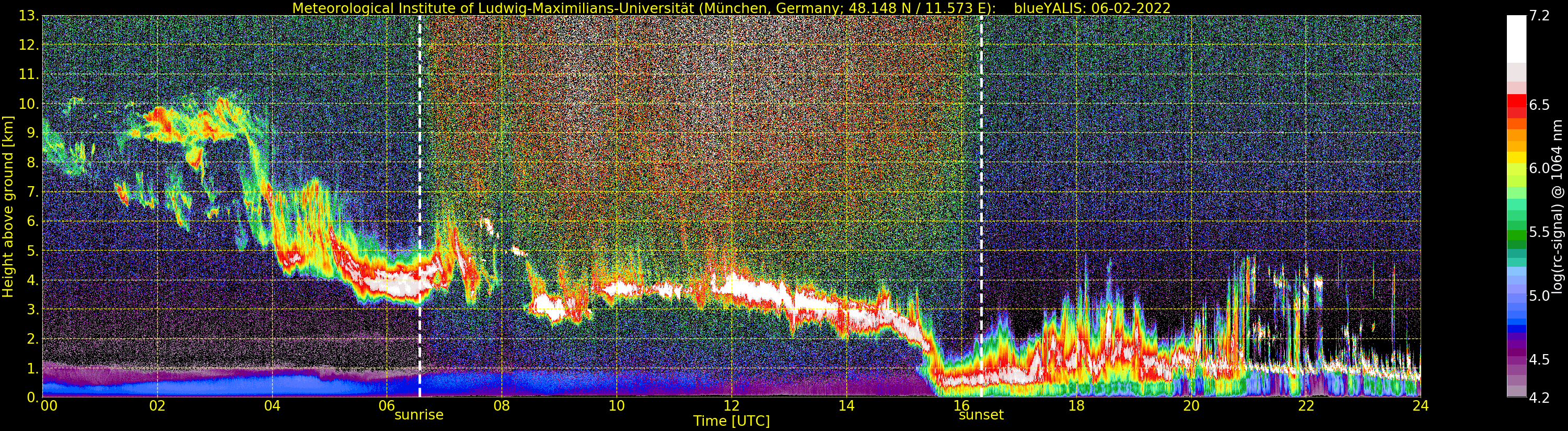Click the 'Height above ground [km]' axis label
The width and height of the screenshot is (1568, 431).
pos(8,207)
